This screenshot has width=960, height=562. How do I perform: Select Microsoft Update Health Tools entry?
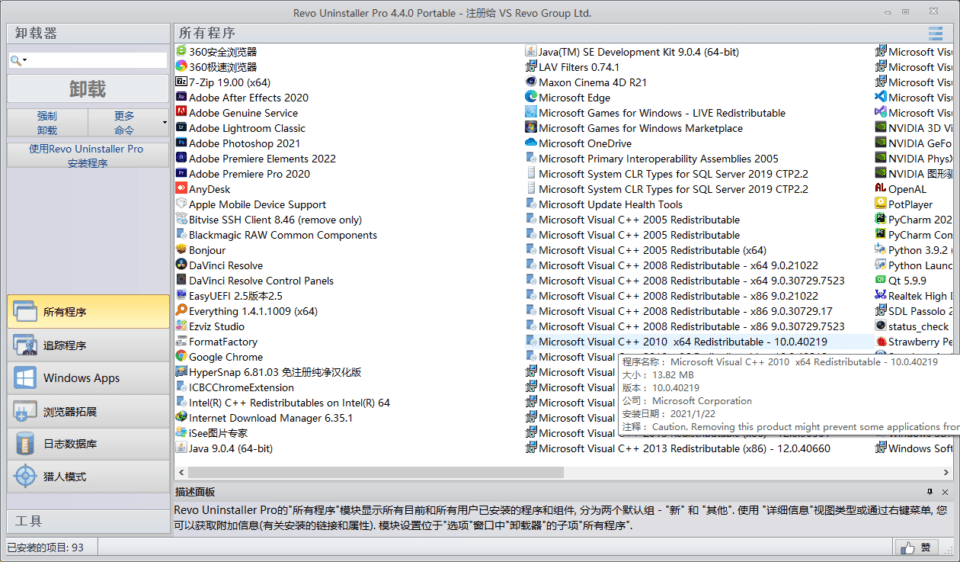click(x=610, y=204)
